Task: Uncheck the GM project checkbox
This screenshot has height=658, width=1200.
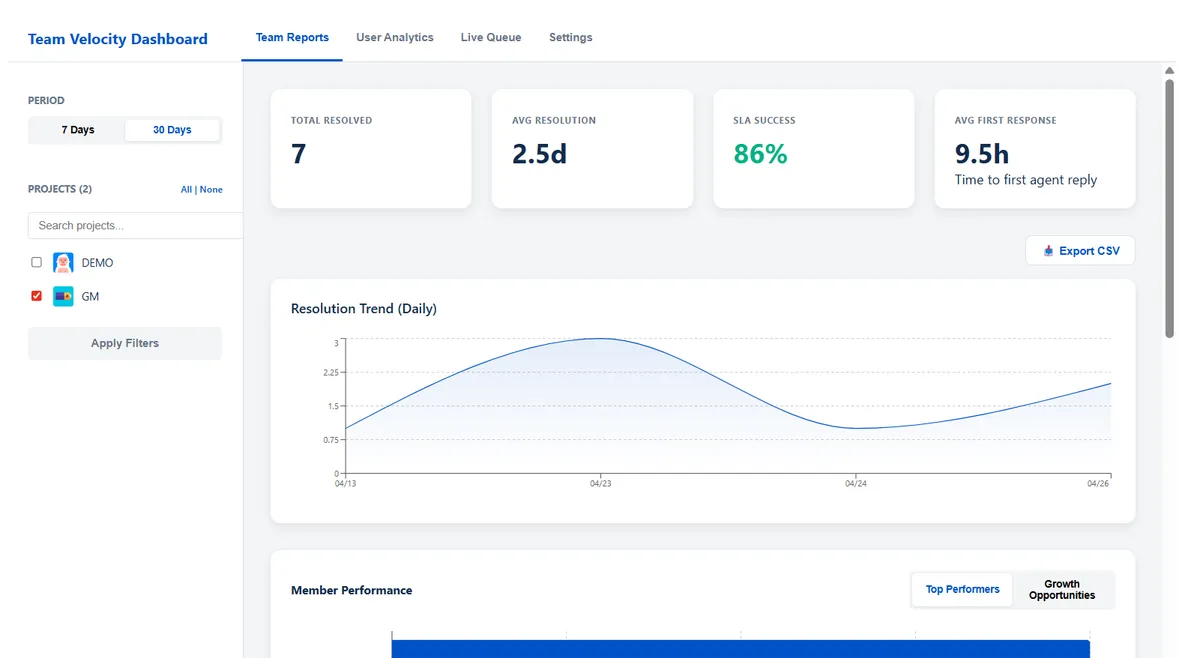Action: tap(37, 296)
